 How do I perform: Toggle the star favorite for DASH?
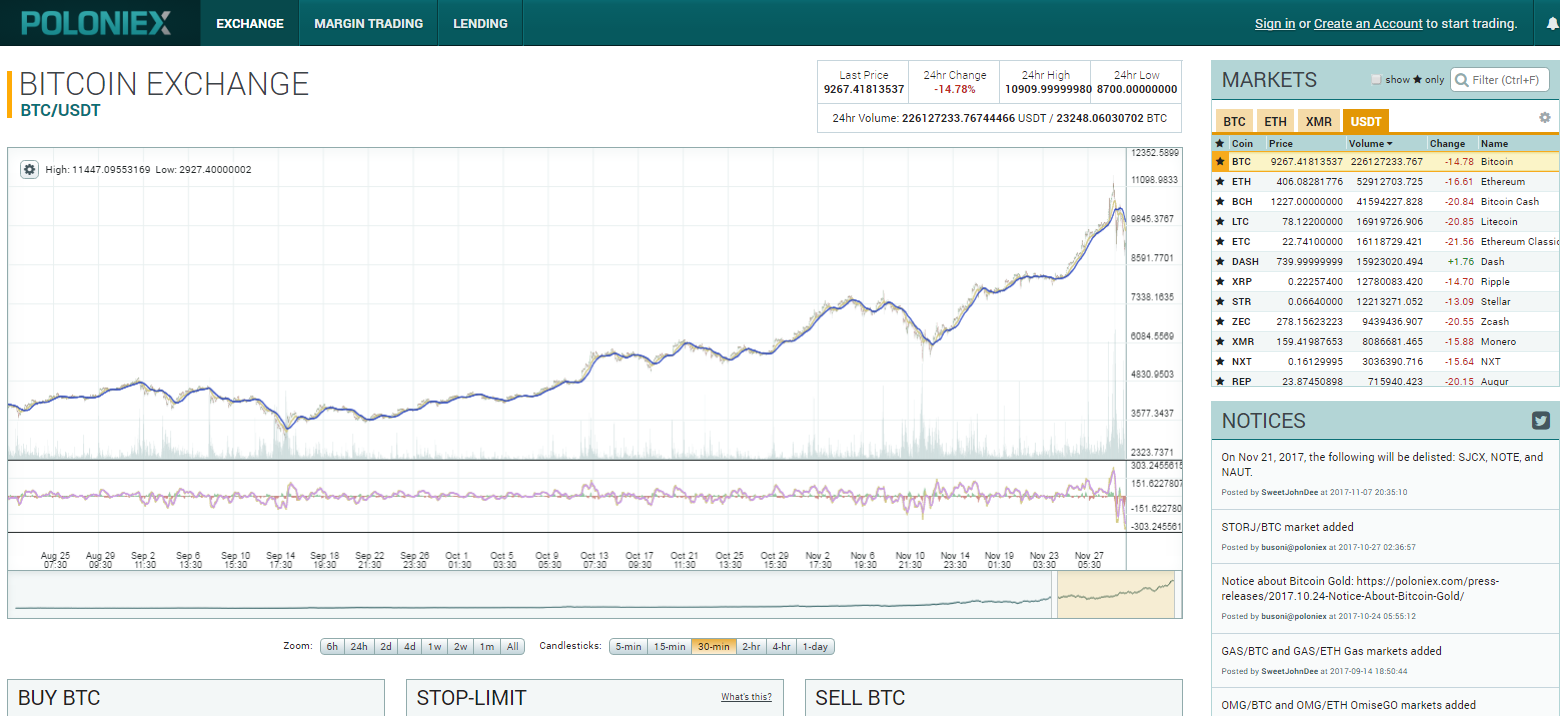coord(1219,262)
